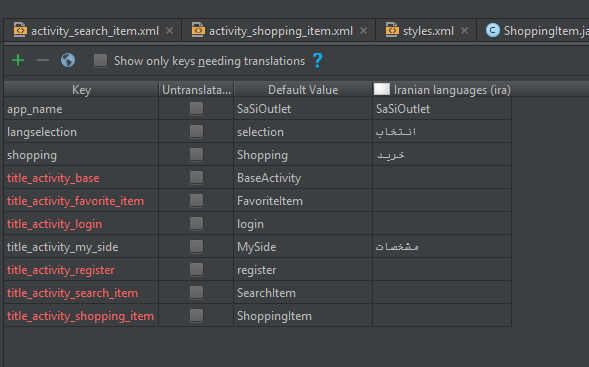Click empty Iranian translation cell for title_activity_login
This screenshot has height=367, width=589.
[442, 224]
